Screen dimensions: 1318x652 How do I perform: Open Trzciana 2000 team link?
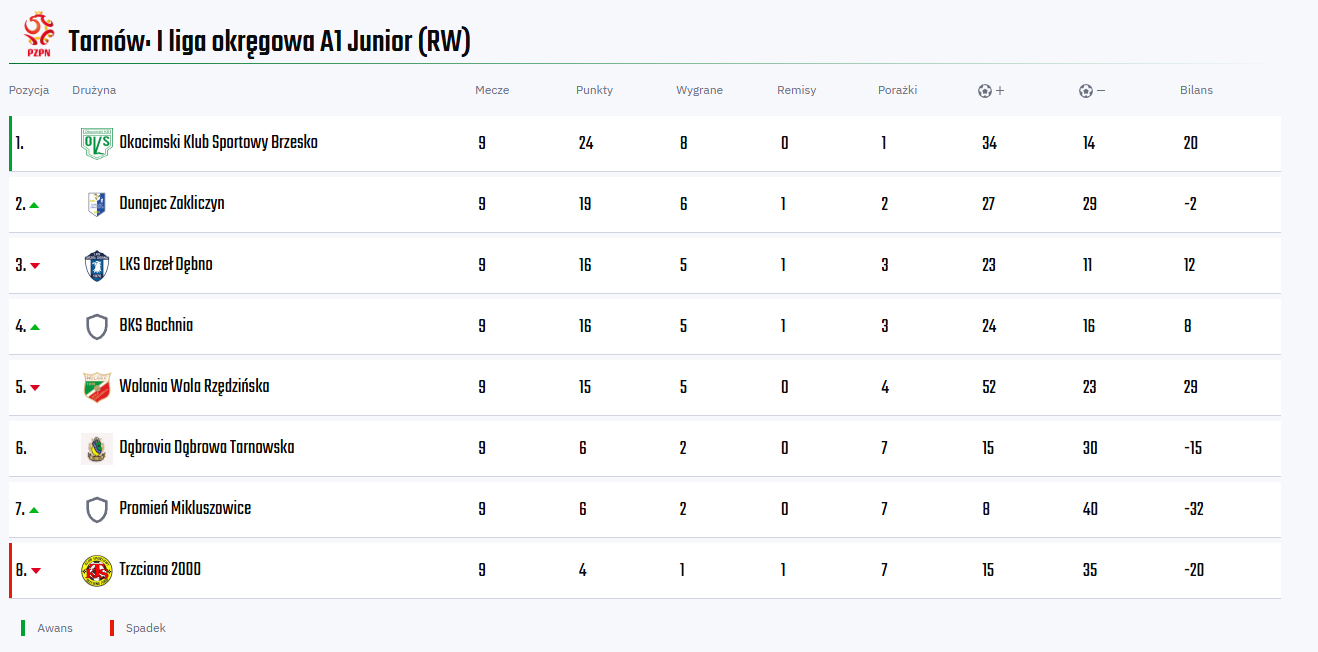coord(160,569)
